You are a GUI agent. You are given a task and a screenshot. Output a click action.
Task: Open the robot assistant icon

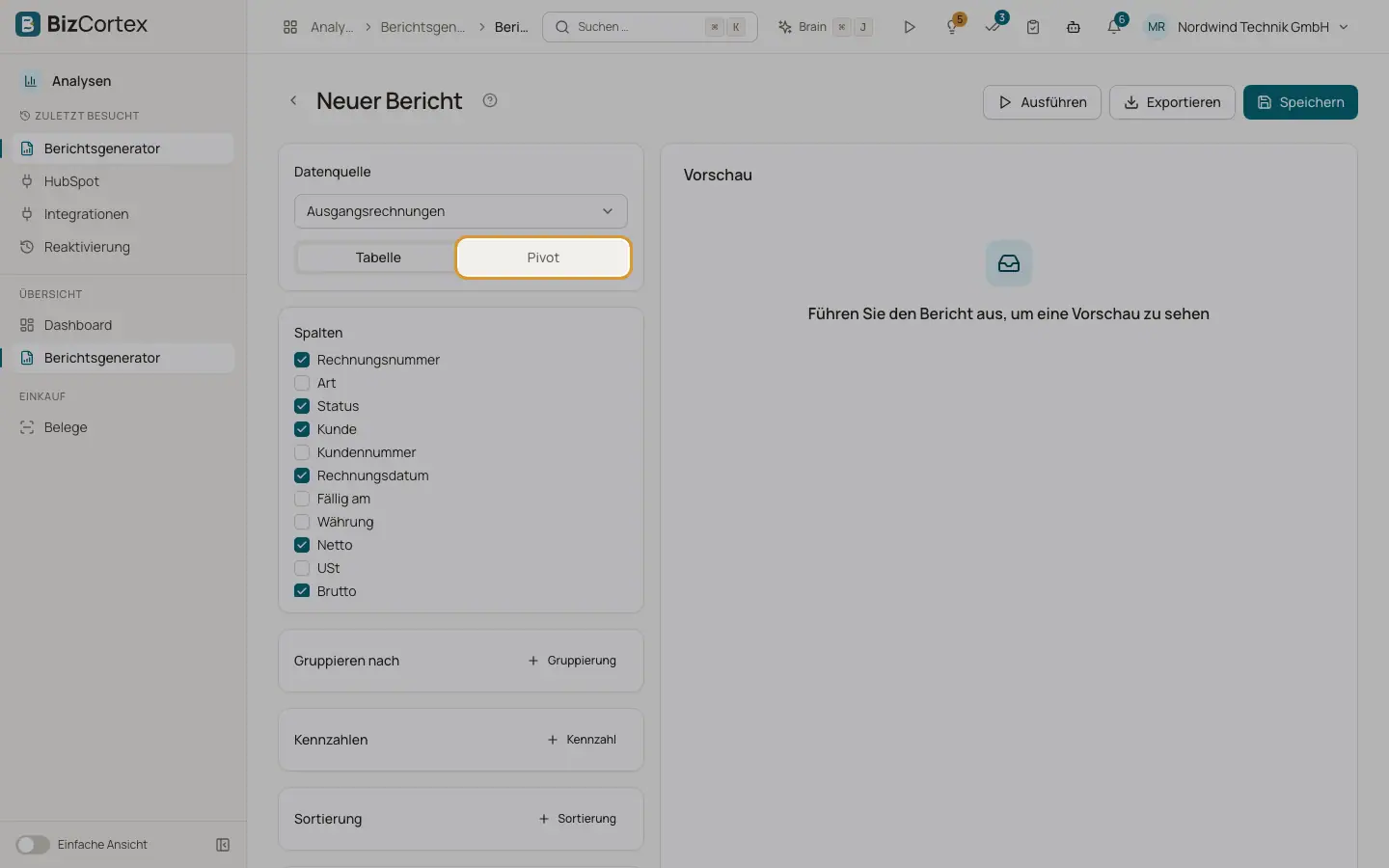pyautogui.click(x=1074, y=27)
